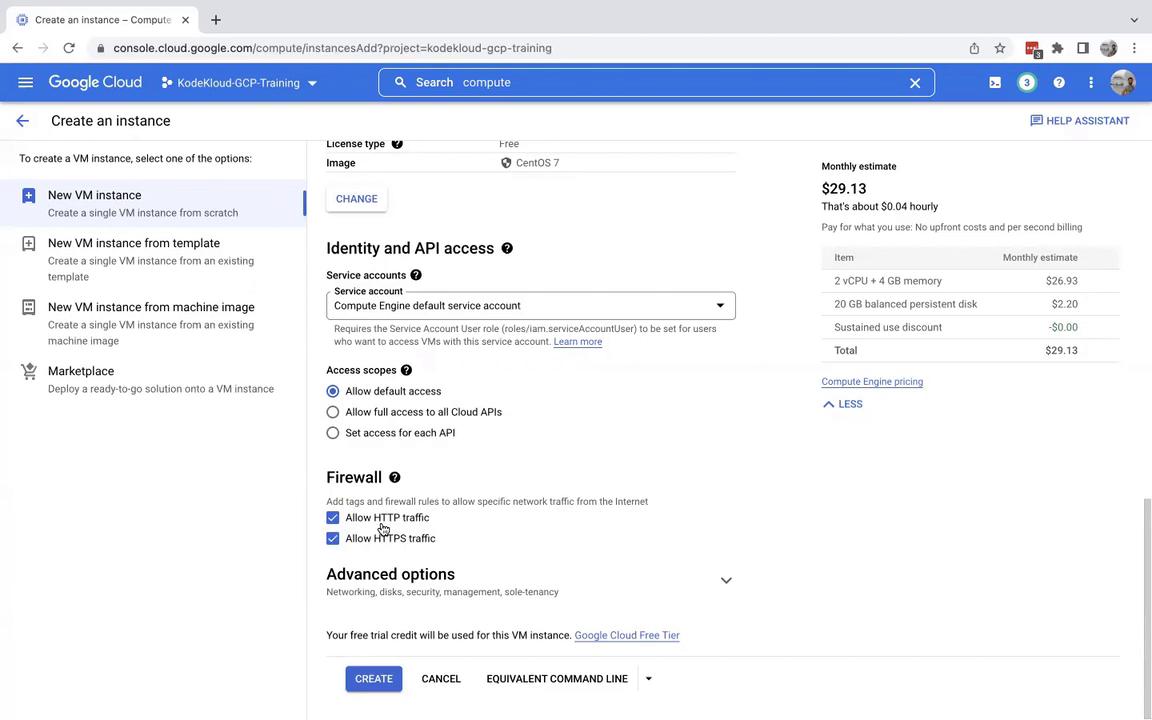Uncheck Allow HTTPS traffic checkbox
This screenshot has height=720, width=1152.
(x=333, y=539)
